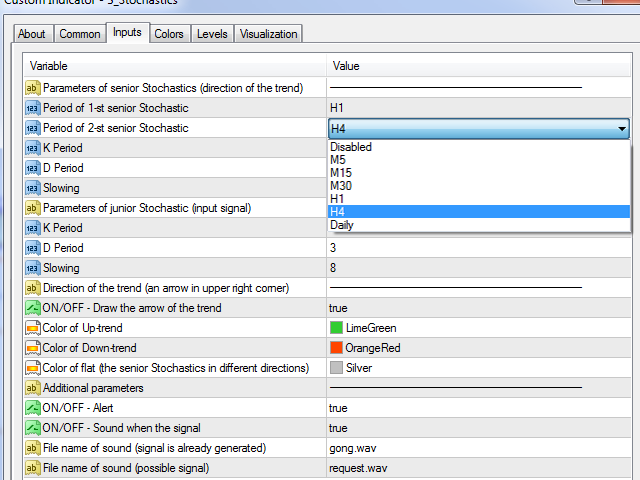This screenshot has width=640, height=480.
Task: Choose 'M5' from the period list
Action: (479, 160)
